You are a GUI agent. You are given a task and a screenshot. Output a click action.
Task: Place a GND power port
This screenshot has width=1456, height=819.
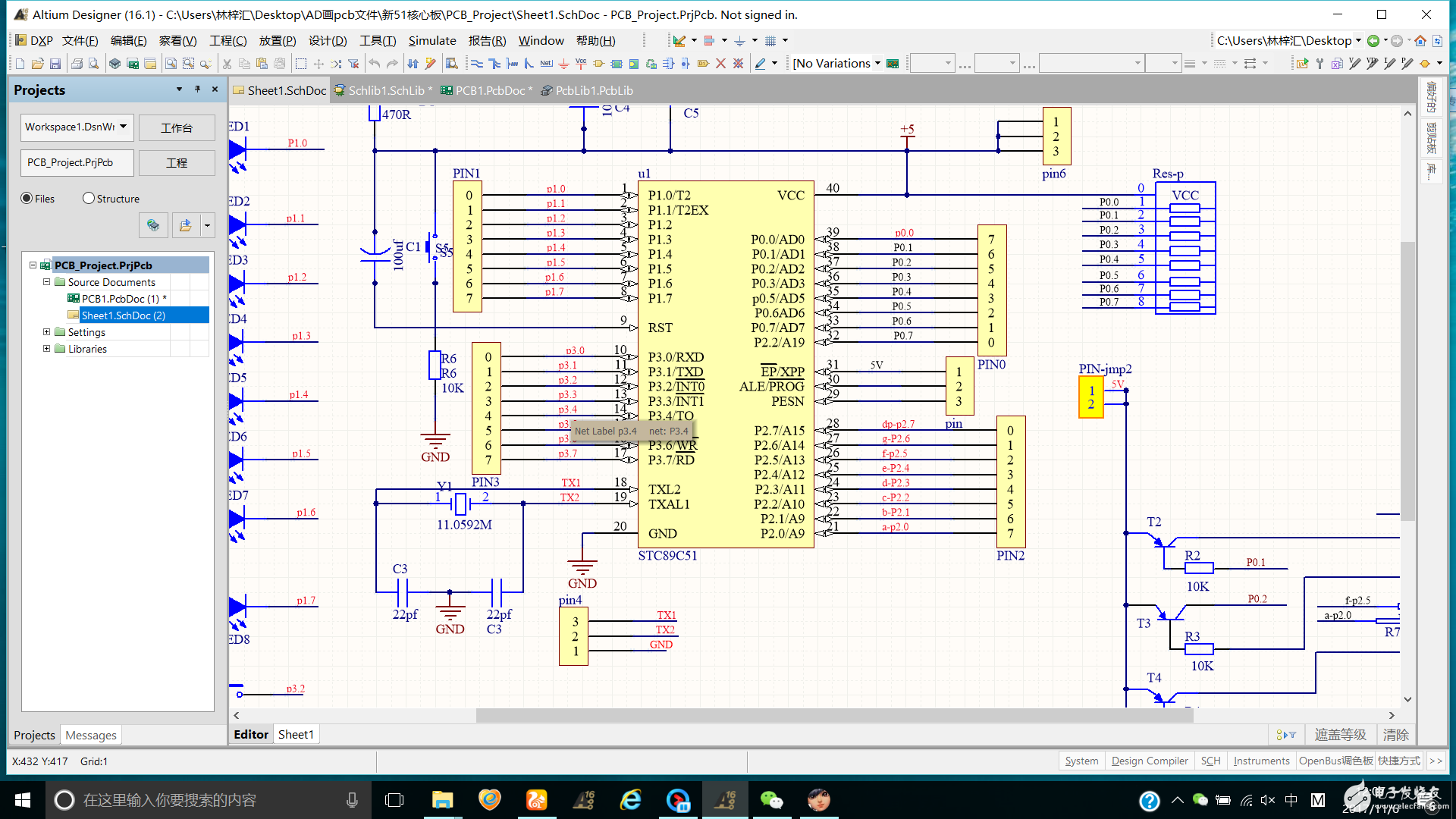(563, 64)
